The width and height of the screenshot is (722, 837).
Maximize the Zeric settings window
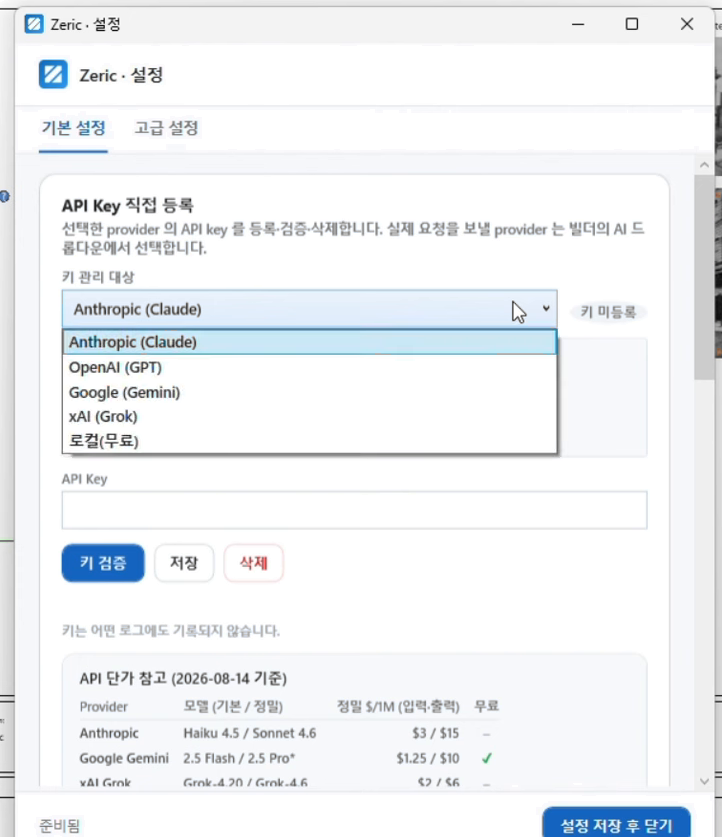(x=632, y=24)
